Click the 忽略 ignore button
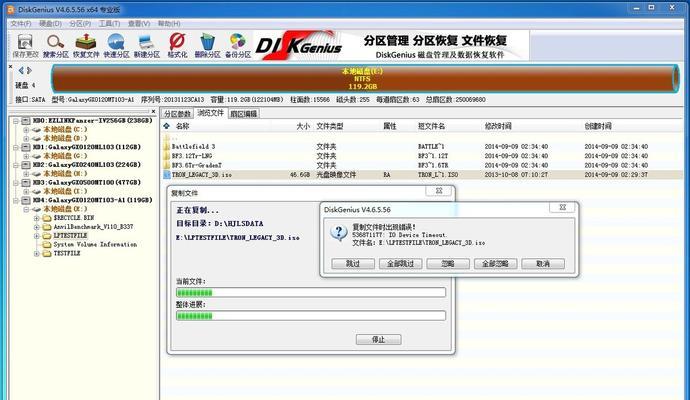The width and height of the screenshot is (690, 400). point(448,264)
